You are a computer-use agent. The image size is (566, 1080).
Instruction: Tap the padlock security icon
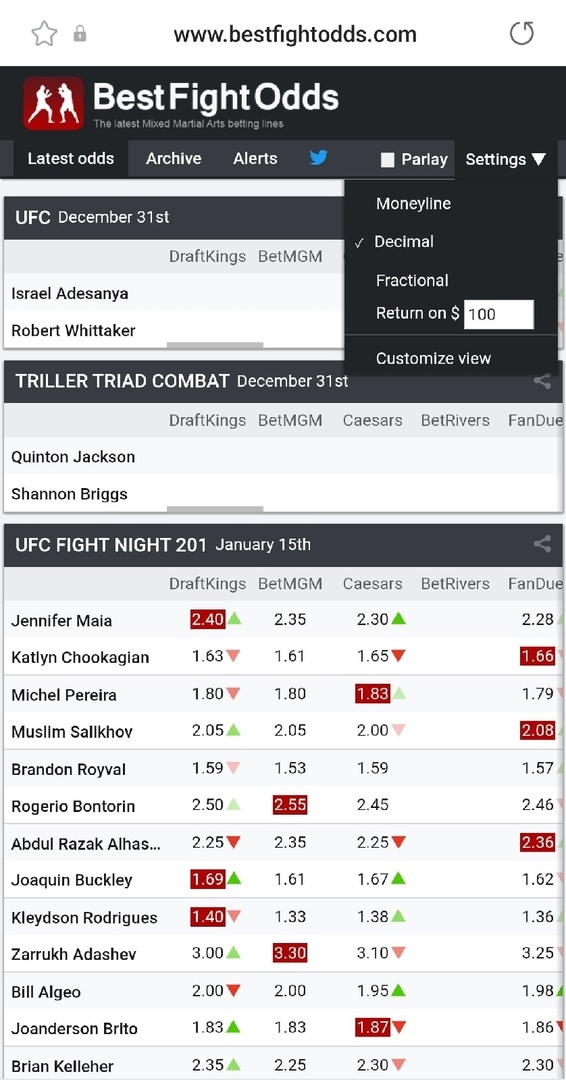(x=80, y=34)
